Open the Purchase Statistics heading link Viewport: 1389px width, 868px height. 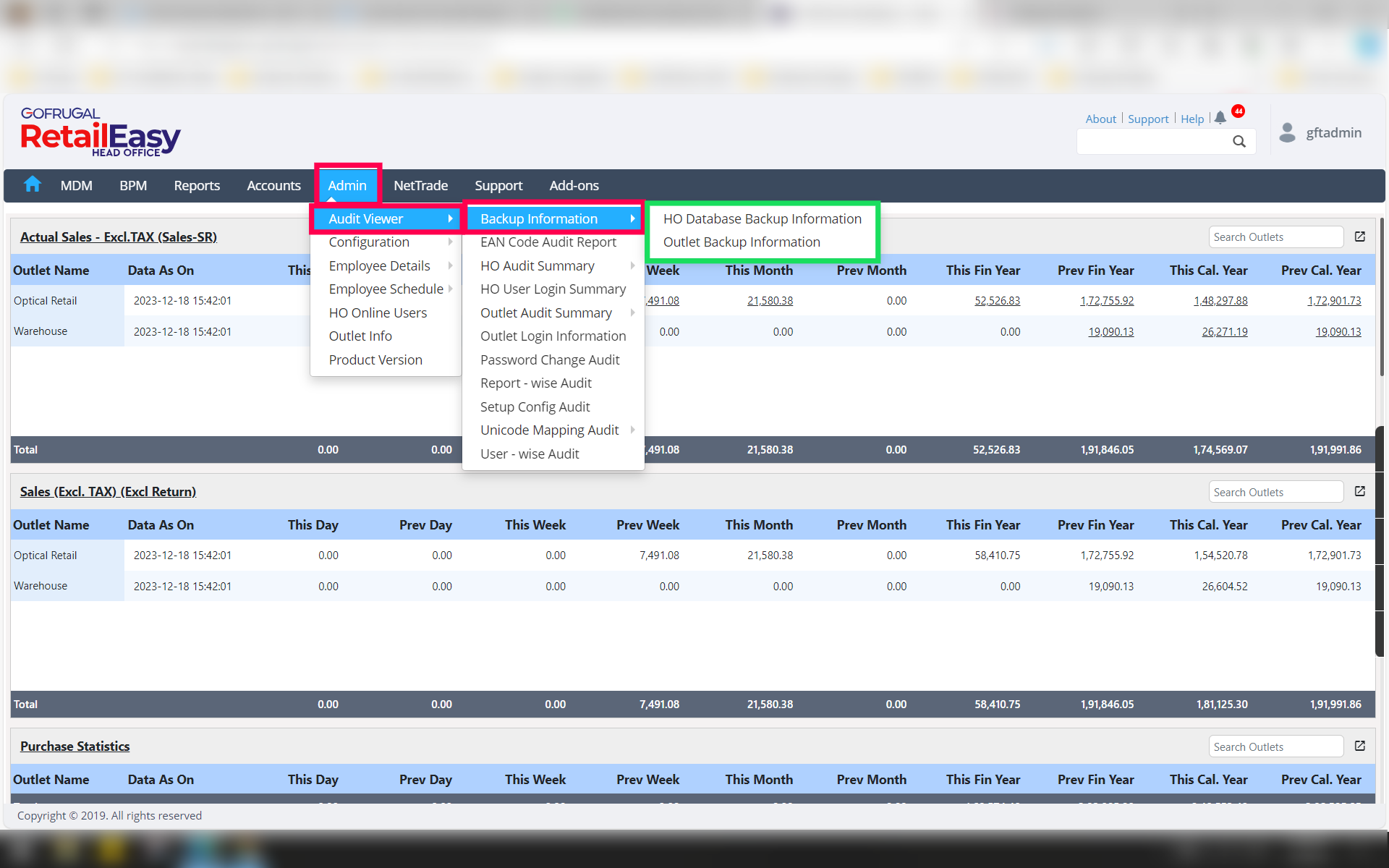75,746
